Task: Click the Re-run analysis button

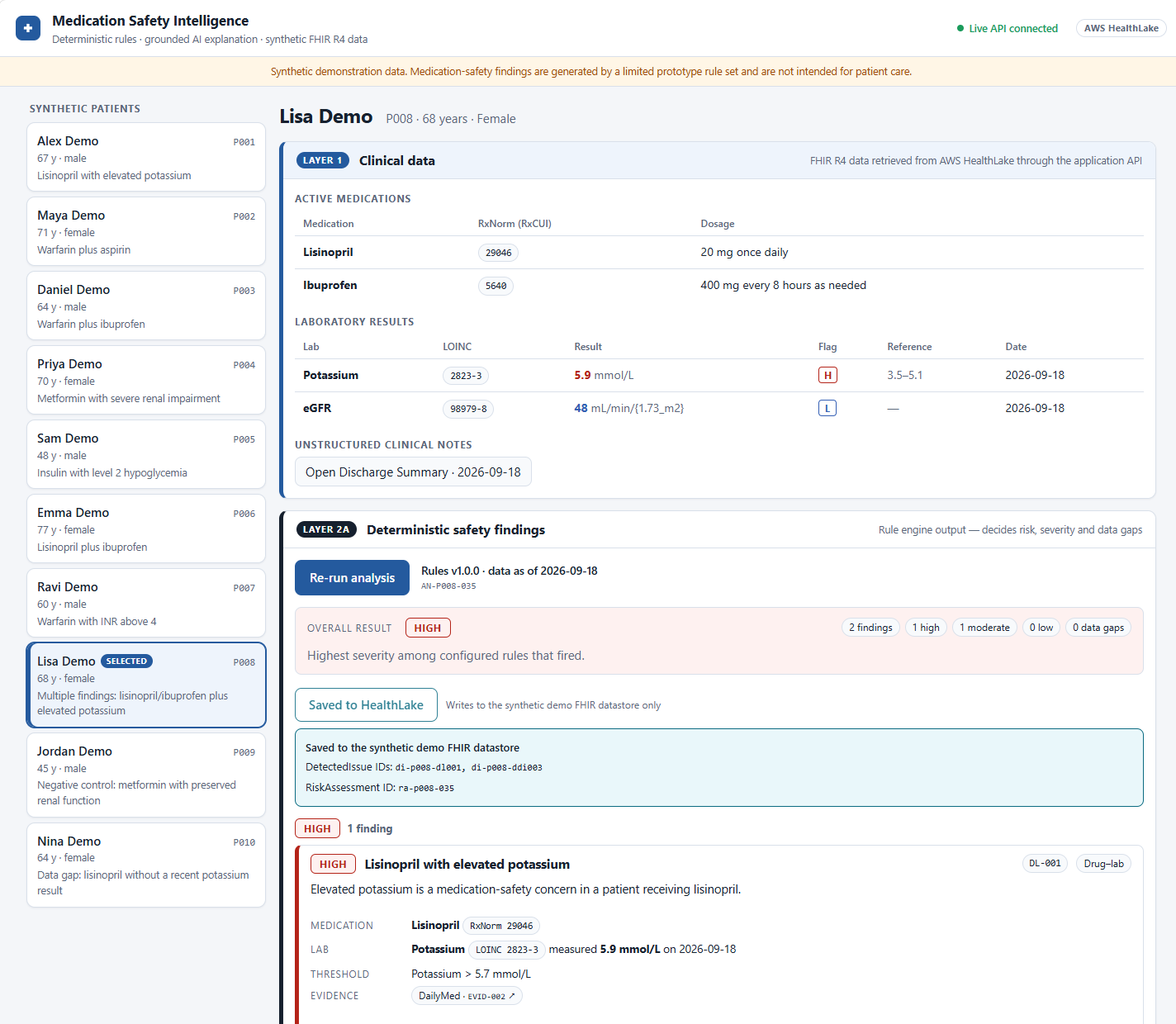Action: coord(352,578)
